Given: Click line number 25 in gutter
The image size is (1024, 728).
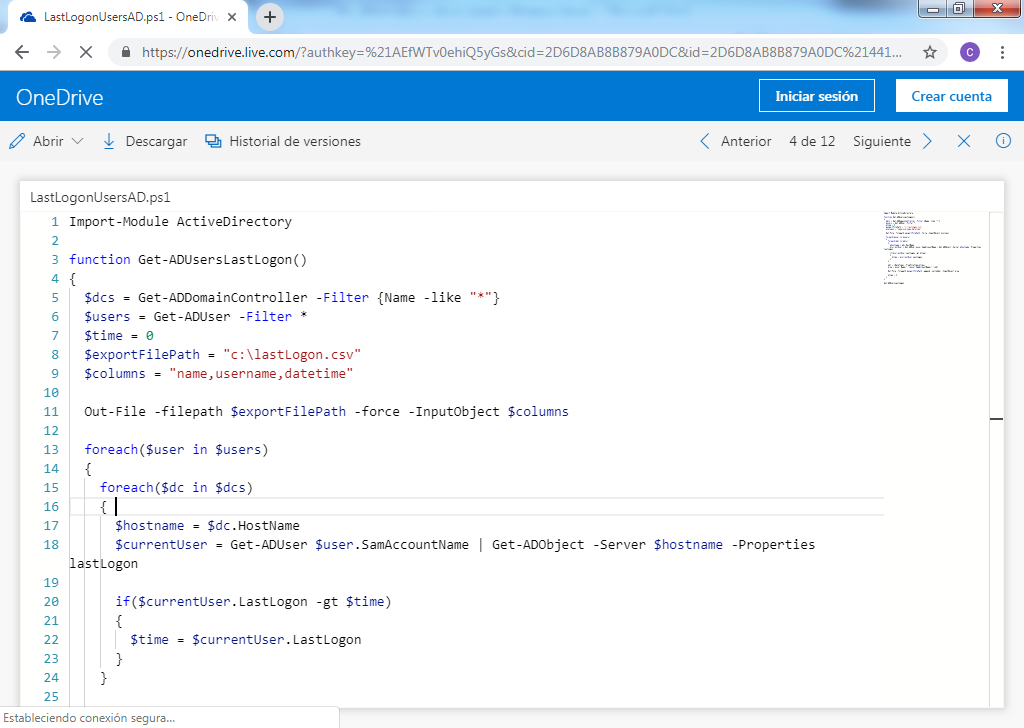Looking at the screenshot, I should point(51,697).
